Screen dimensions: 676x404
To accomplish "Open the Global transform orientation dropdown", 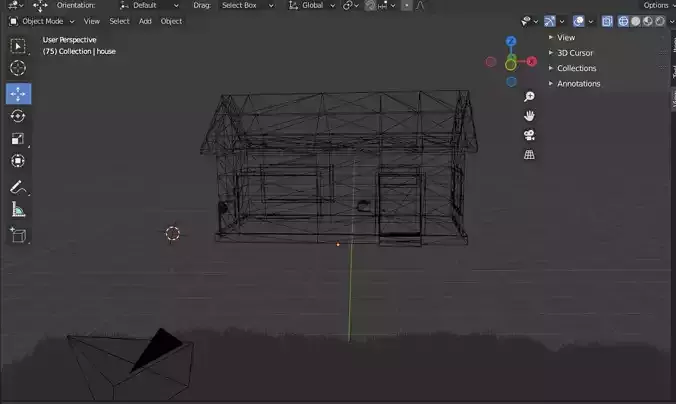I will [x=312, y=6].
